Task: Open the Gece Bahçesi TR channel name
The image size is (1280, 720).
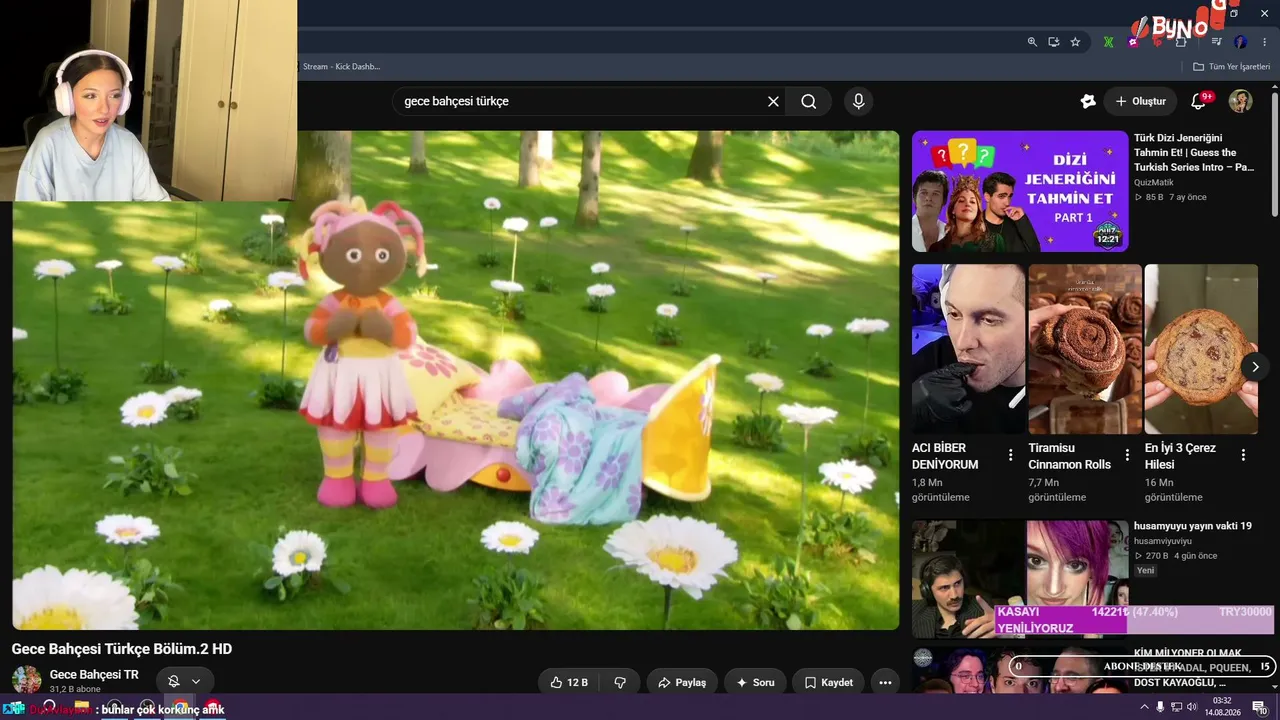Action: pos(94,674)
